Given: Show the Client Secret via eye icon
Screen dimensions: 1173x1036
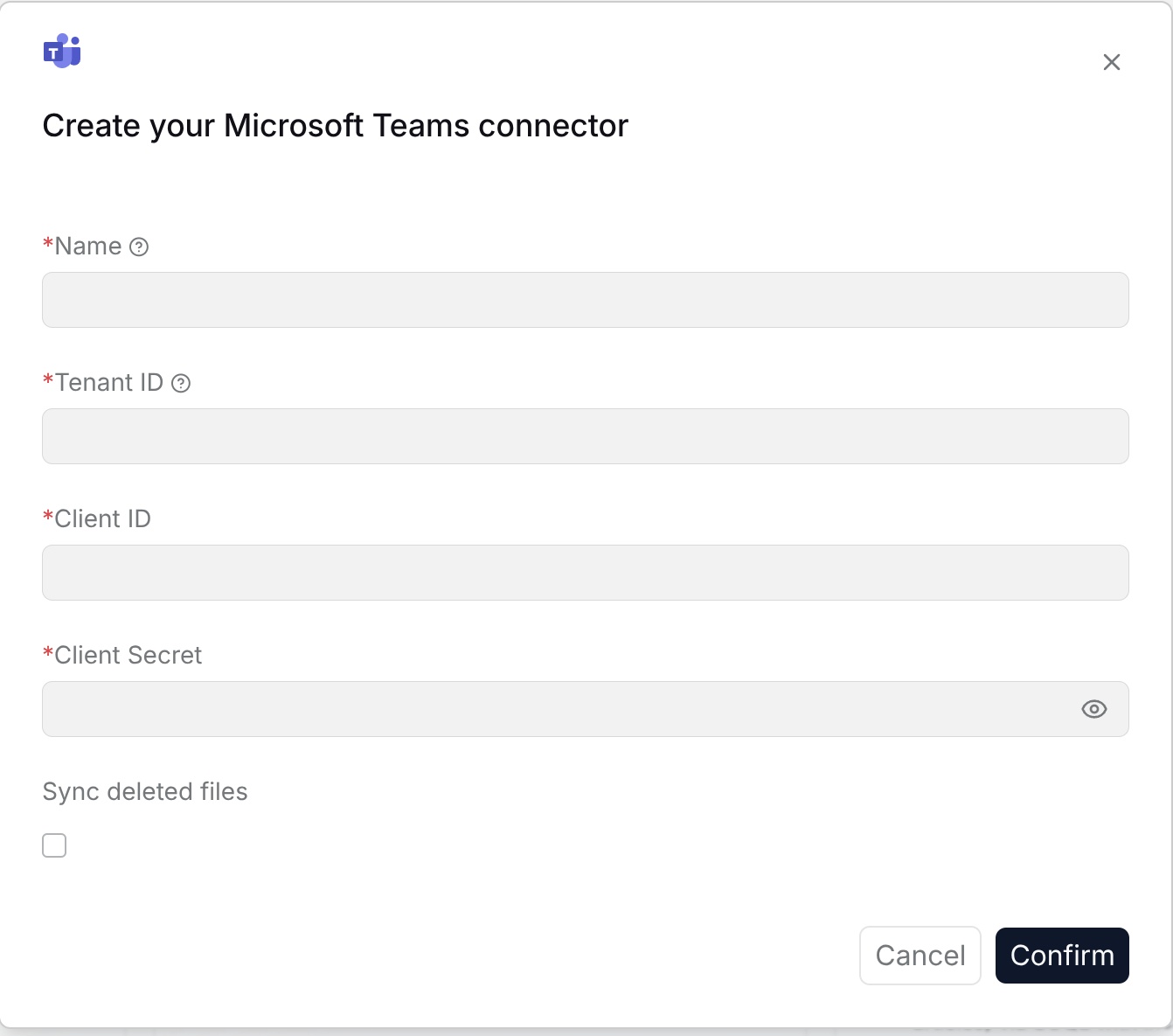Looking at the screenshot, I should click(1094, 709).
